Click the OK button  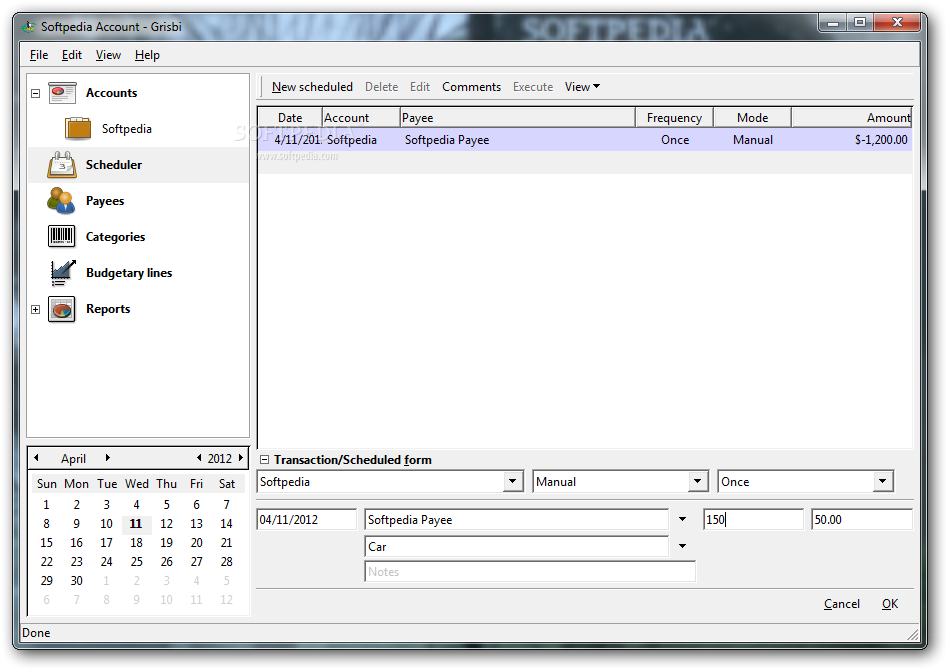(x=890, y=603)
